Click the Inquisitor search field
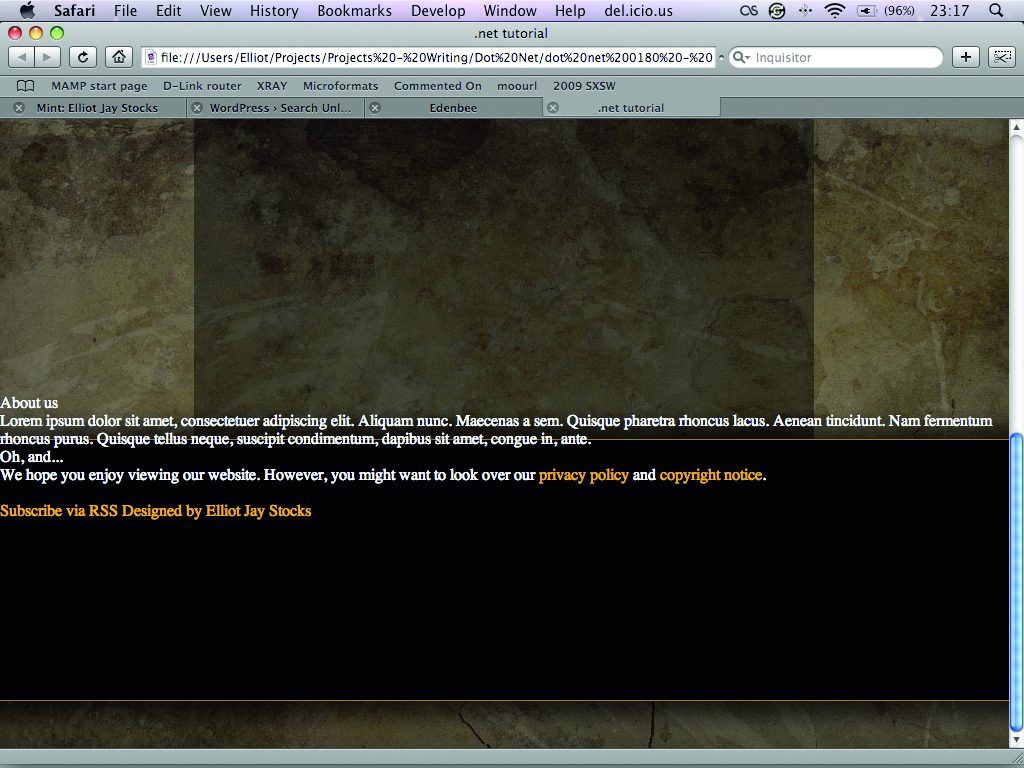The width and height of the screenshot is (1024, 768). (836, 57)
